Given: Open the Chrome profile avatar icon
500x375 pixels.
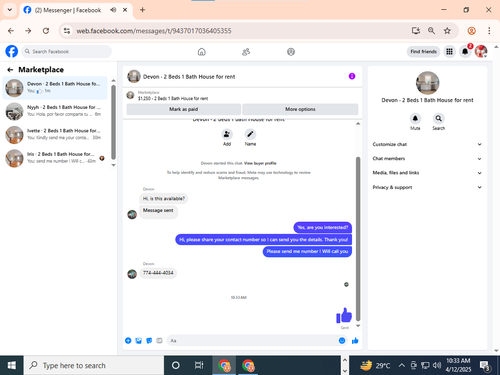Looking at the screenshot, I should pyautogui.click(x=471, y=31).
